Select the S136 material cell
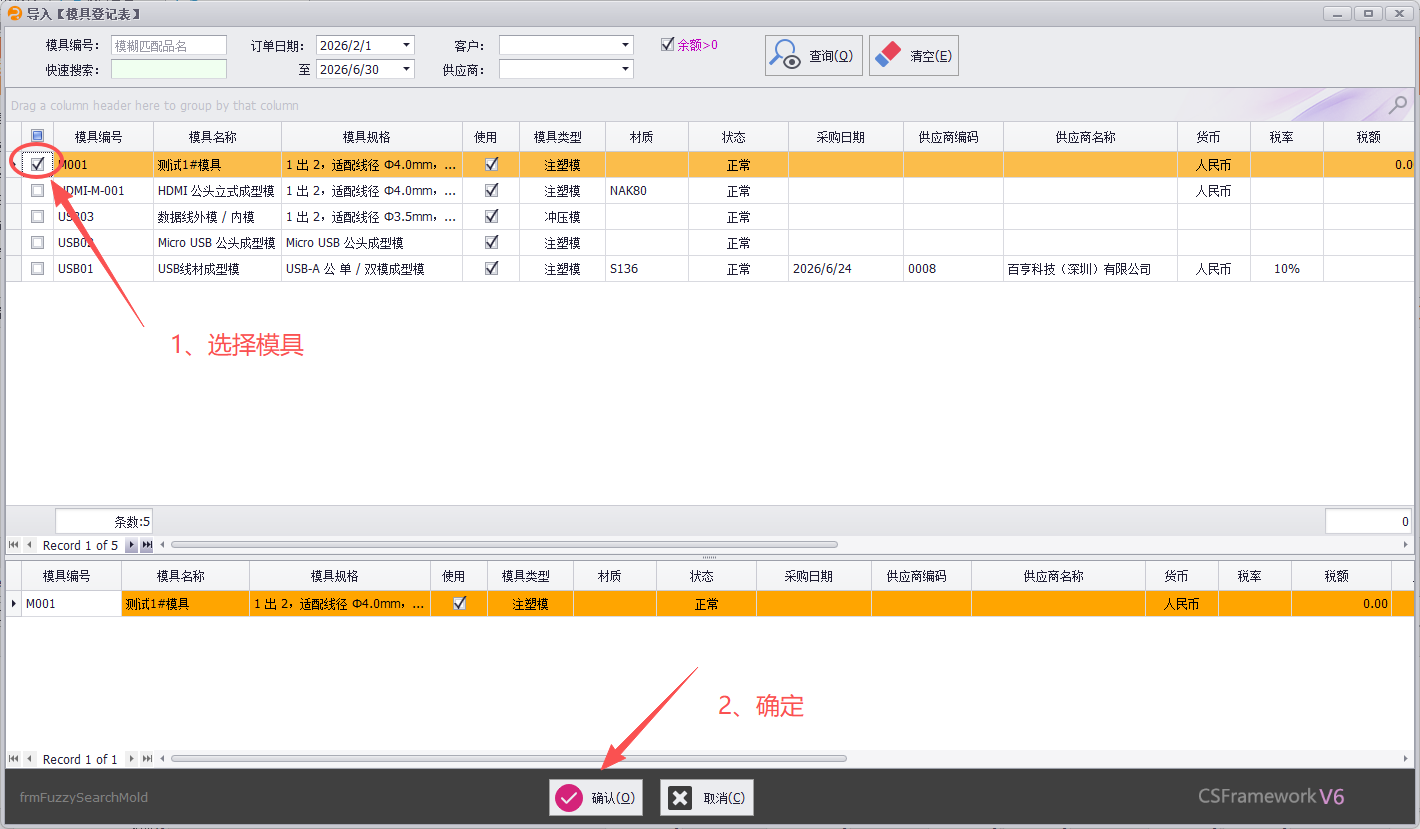This screenshot has height=829, width=1420. pyautogui.click(x=647, y=268)
